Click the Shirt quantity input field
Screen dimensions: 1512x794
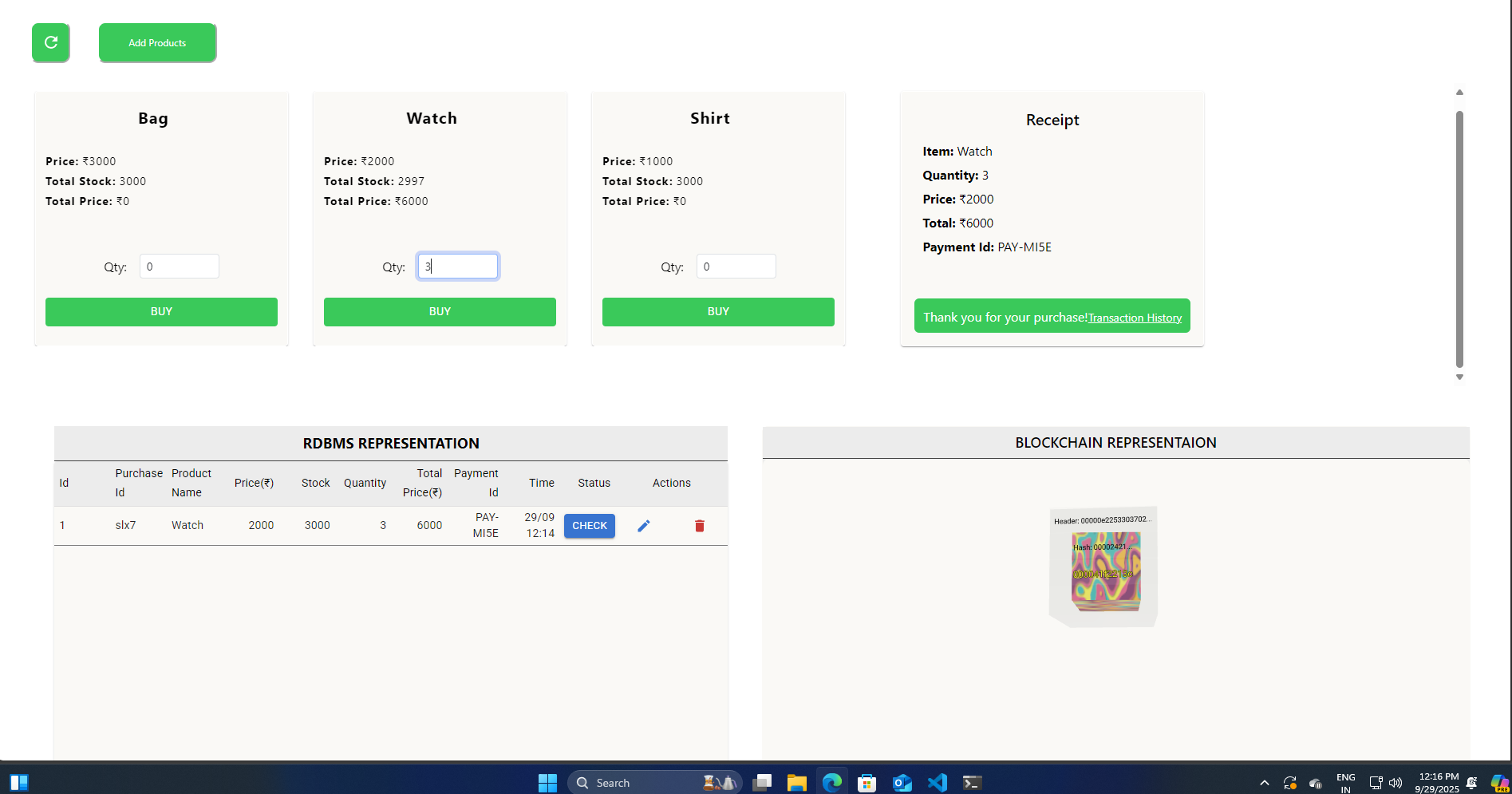736,267
